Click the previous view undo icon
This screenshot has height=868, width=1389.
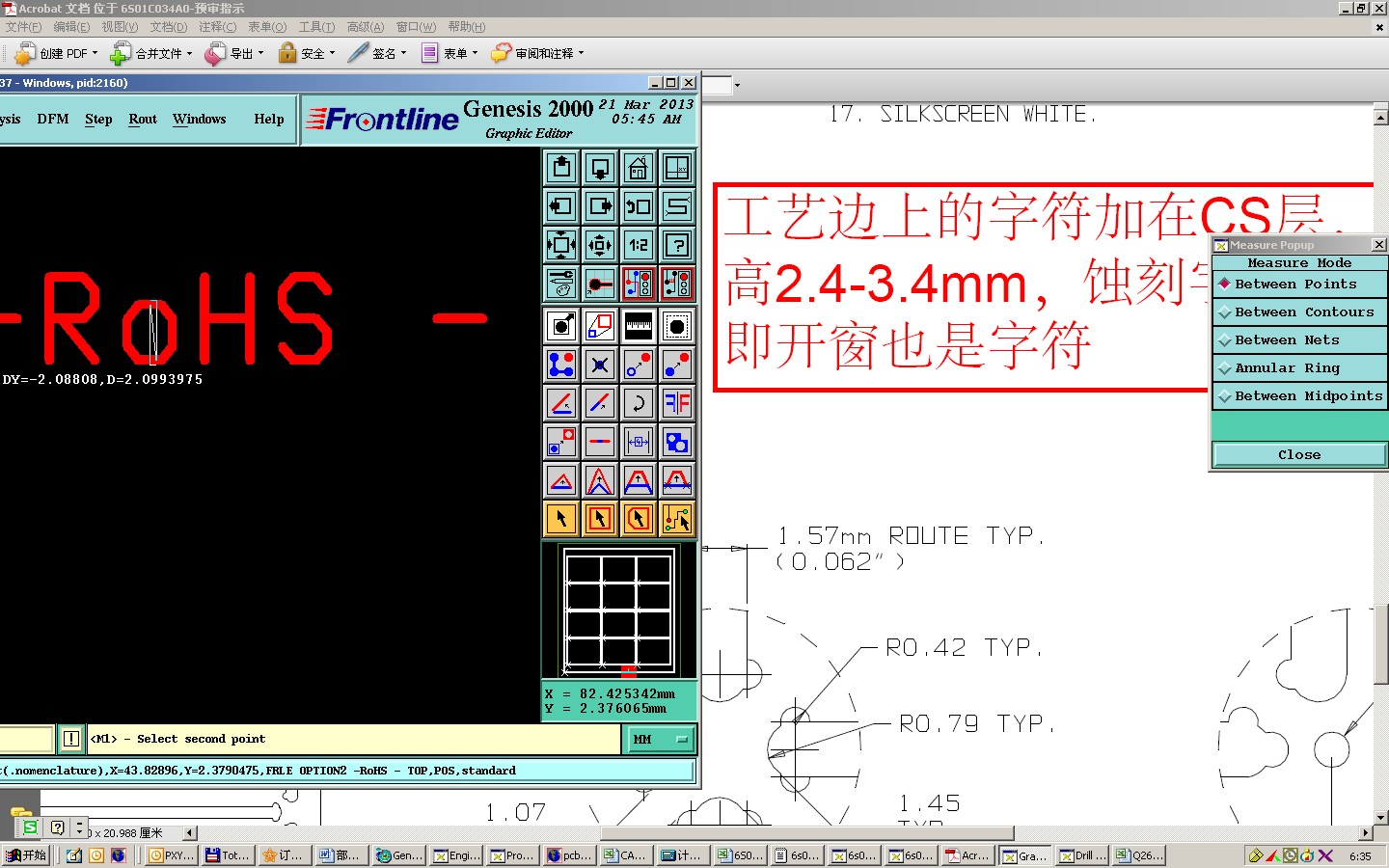[639, 206]
